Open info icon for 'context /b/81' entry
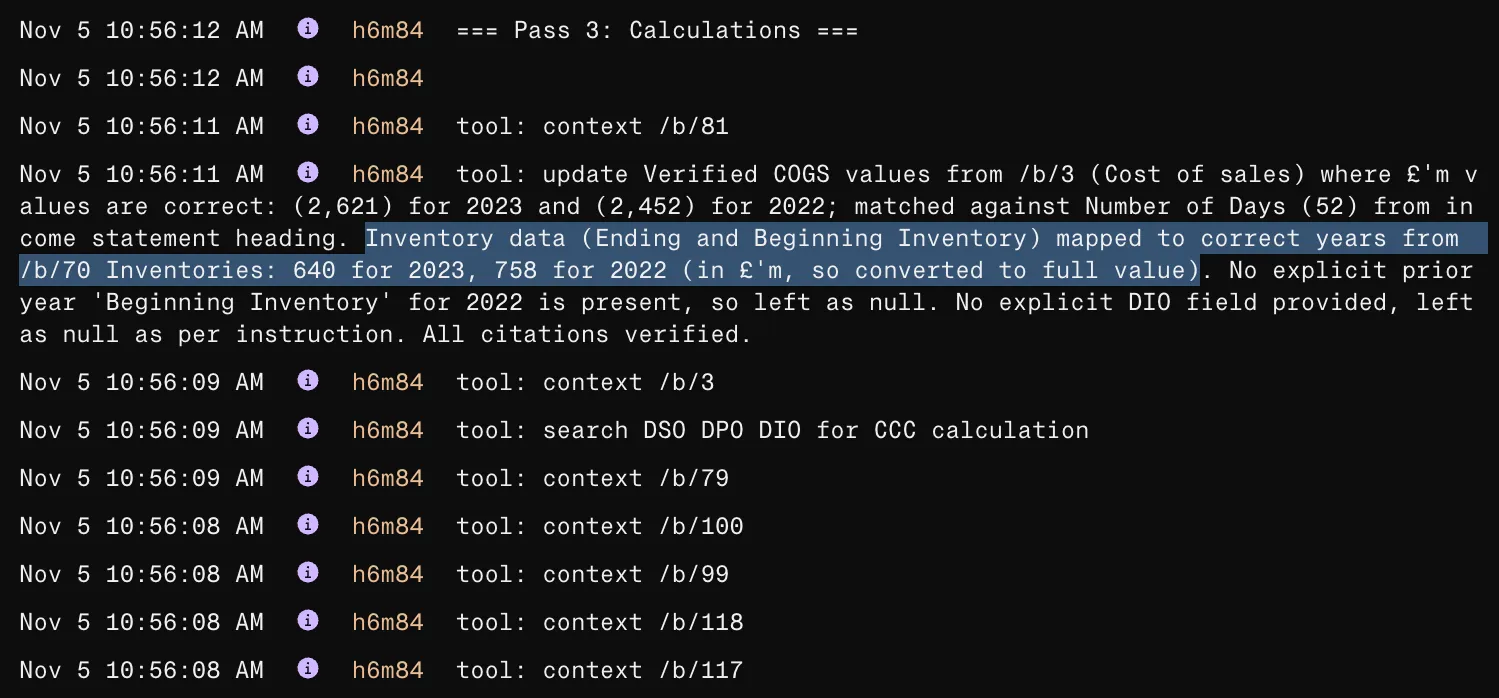The height and width of the screenshot is (698, 1499). (x=308, y=125)
